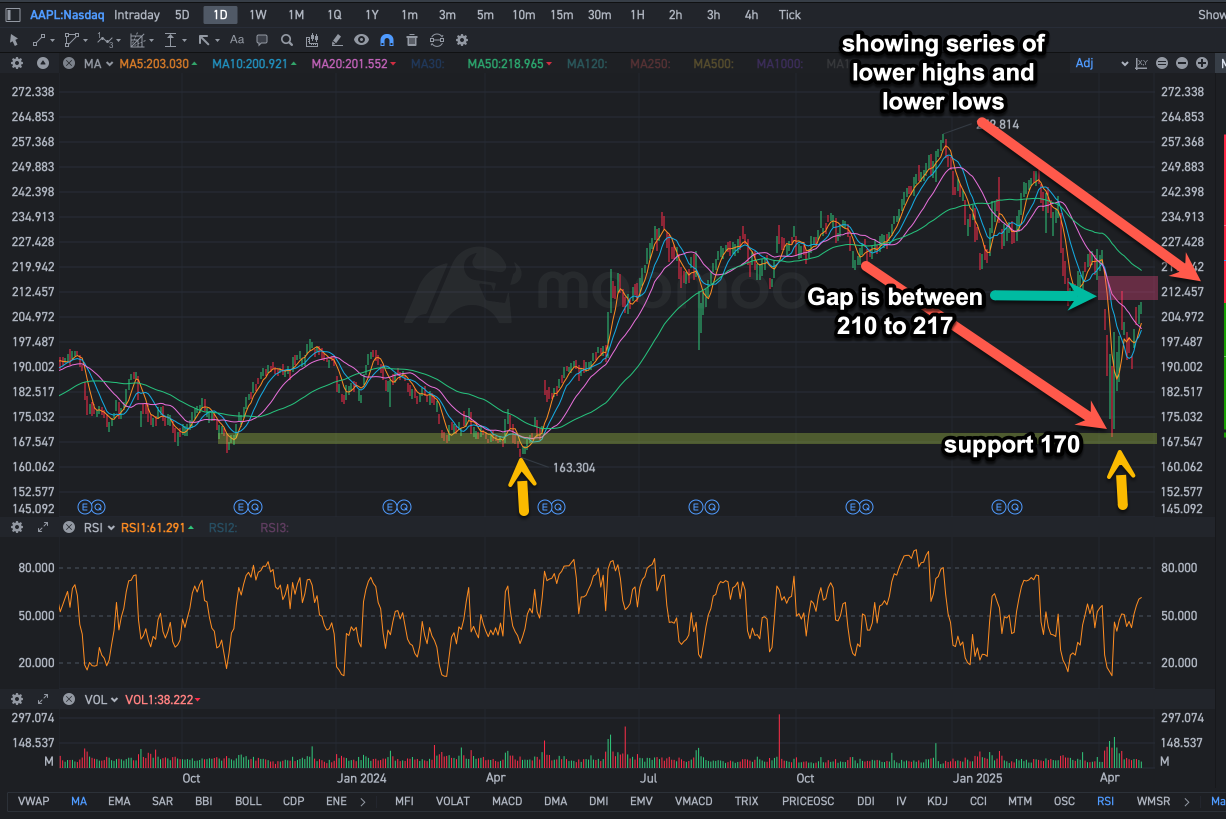Toggle drawings visibility with eye icon
This screenshot has height=819, width=1226.
pos(361,40)
